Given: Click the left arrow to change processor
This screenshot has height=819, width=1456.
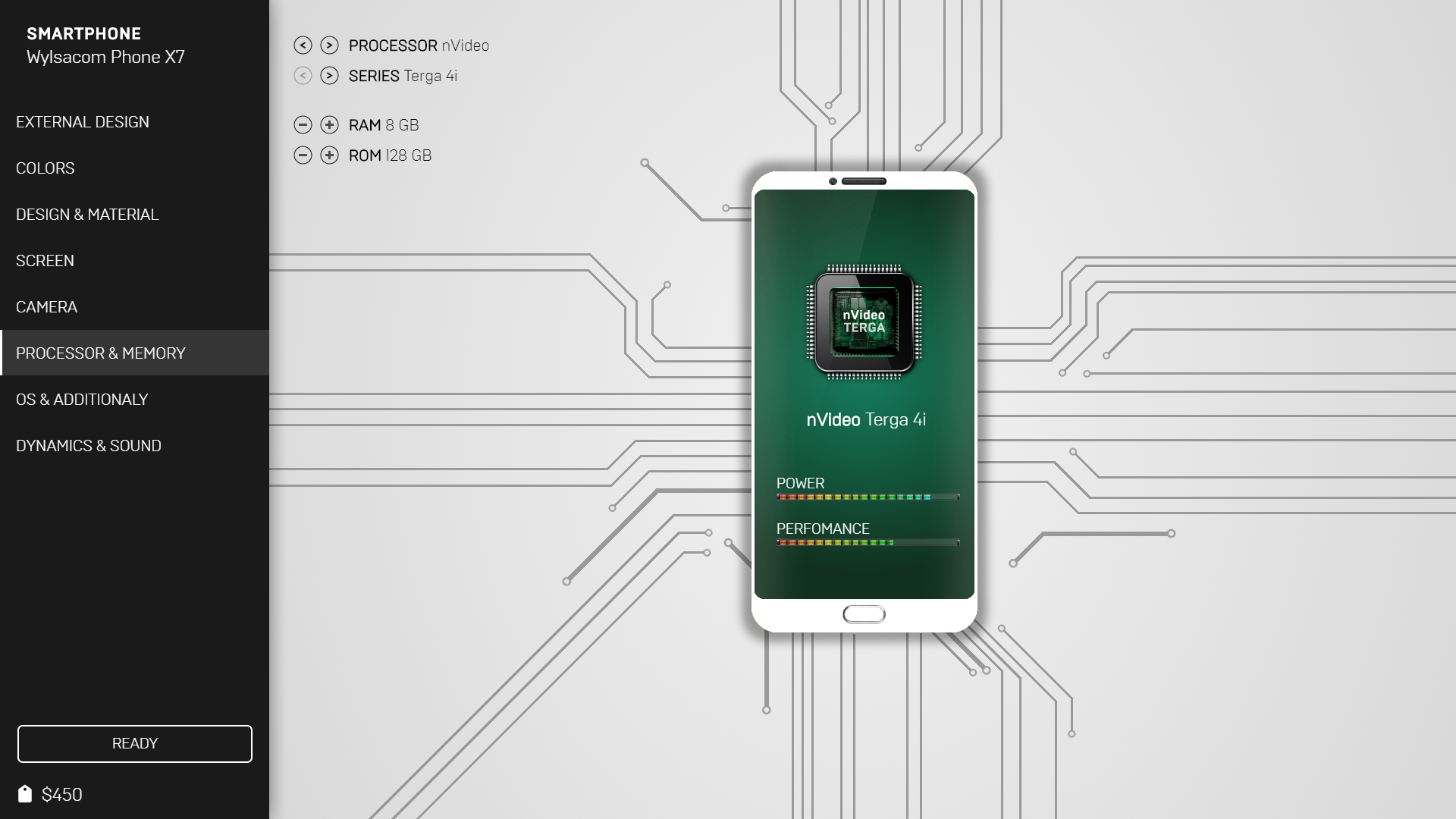Looking at the screenshot, I should coord(302,45).
